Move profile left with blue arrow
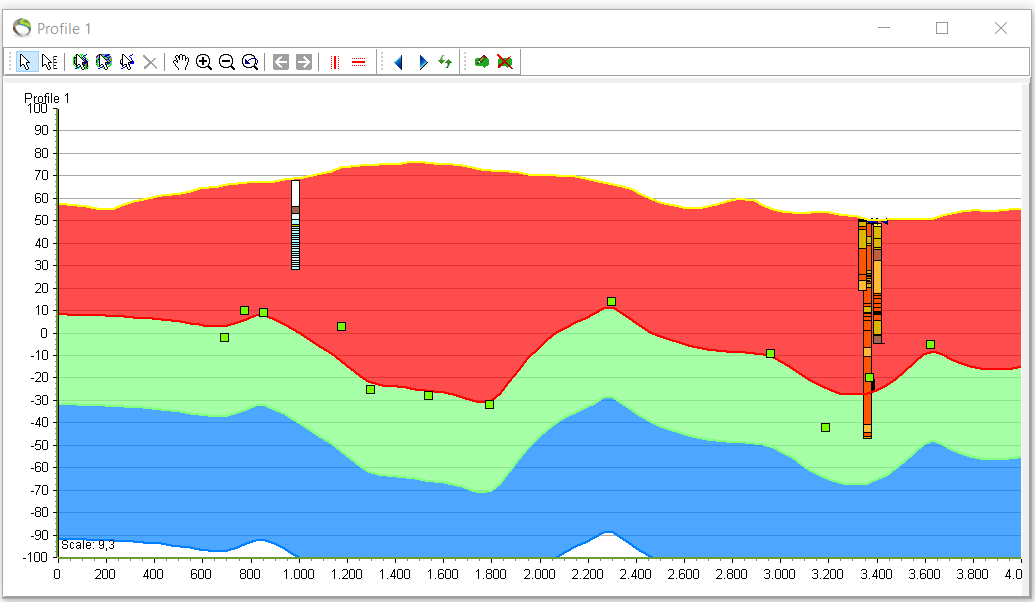1035x602 pixels. pyautogui.click(x=398, y=62)
